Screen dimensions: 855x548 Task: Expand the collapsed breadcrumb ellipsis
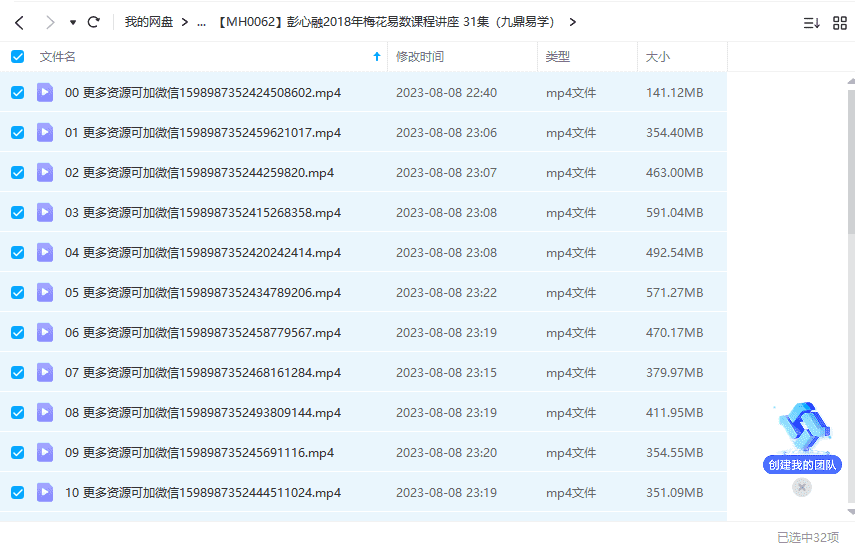pyautogui.click(x=202, y=22)
